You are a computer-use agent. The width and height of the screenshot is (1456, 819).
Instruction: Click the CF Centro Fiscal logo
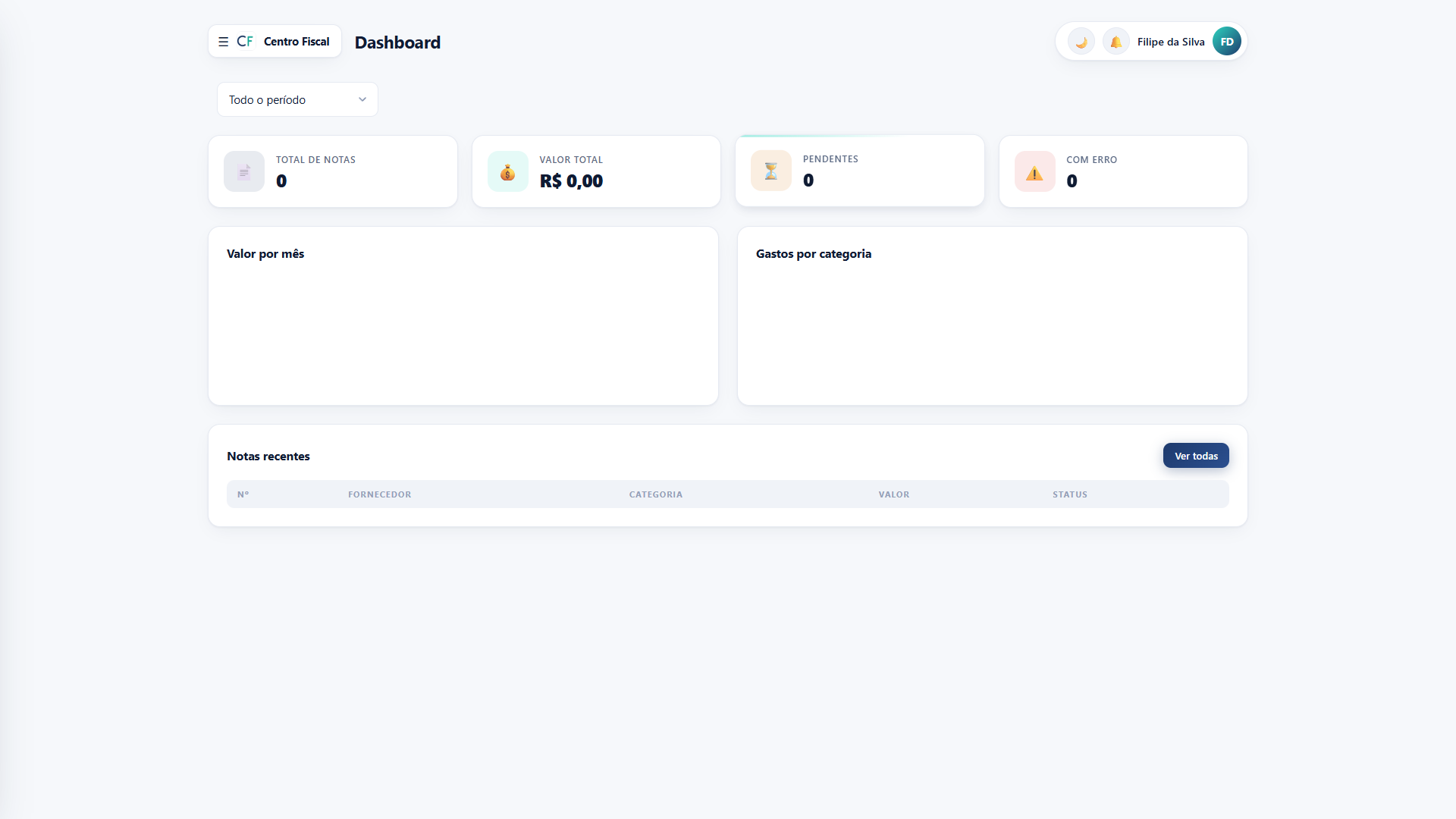point(283,42)
